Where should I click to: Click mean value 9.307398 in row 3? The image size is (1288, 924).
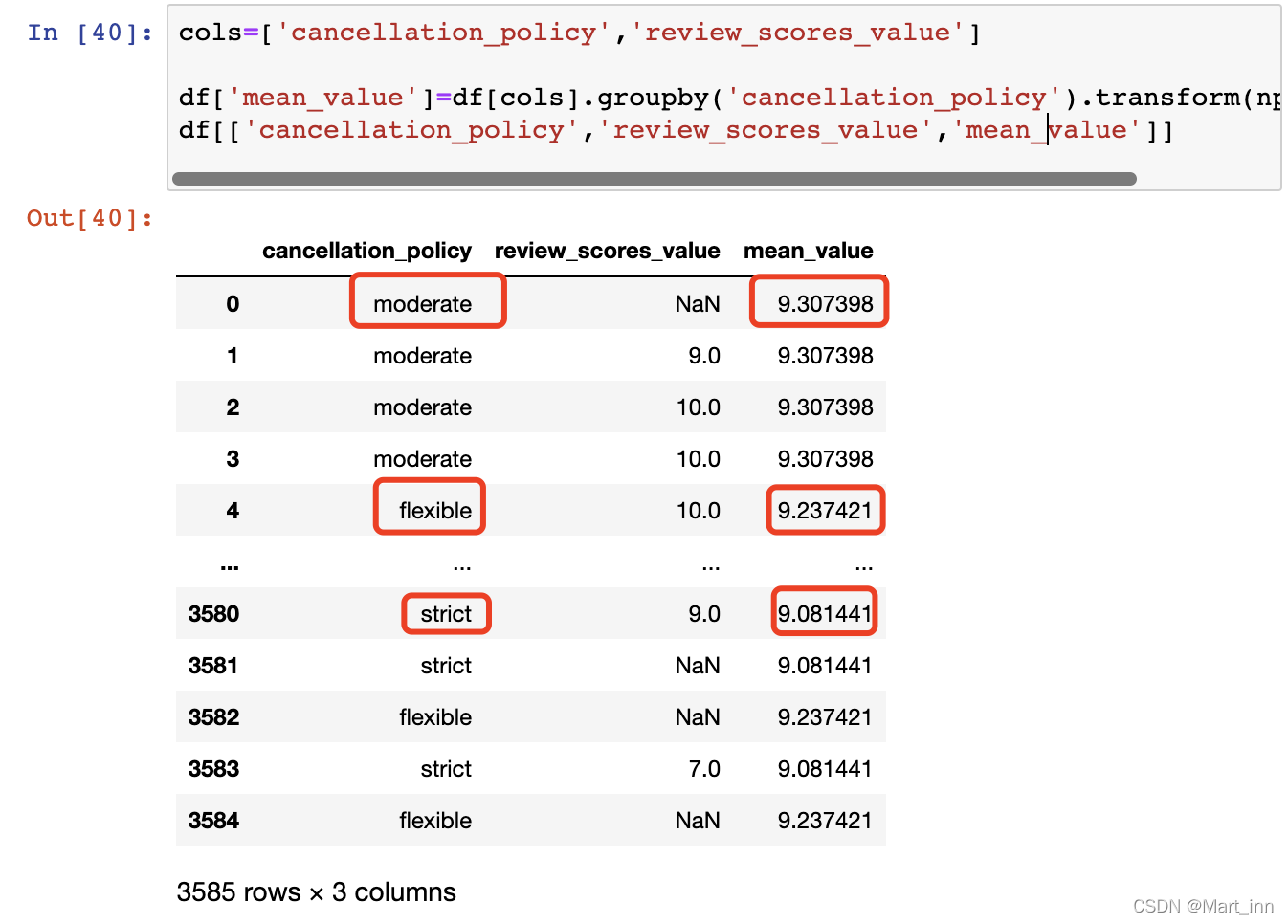825,459
